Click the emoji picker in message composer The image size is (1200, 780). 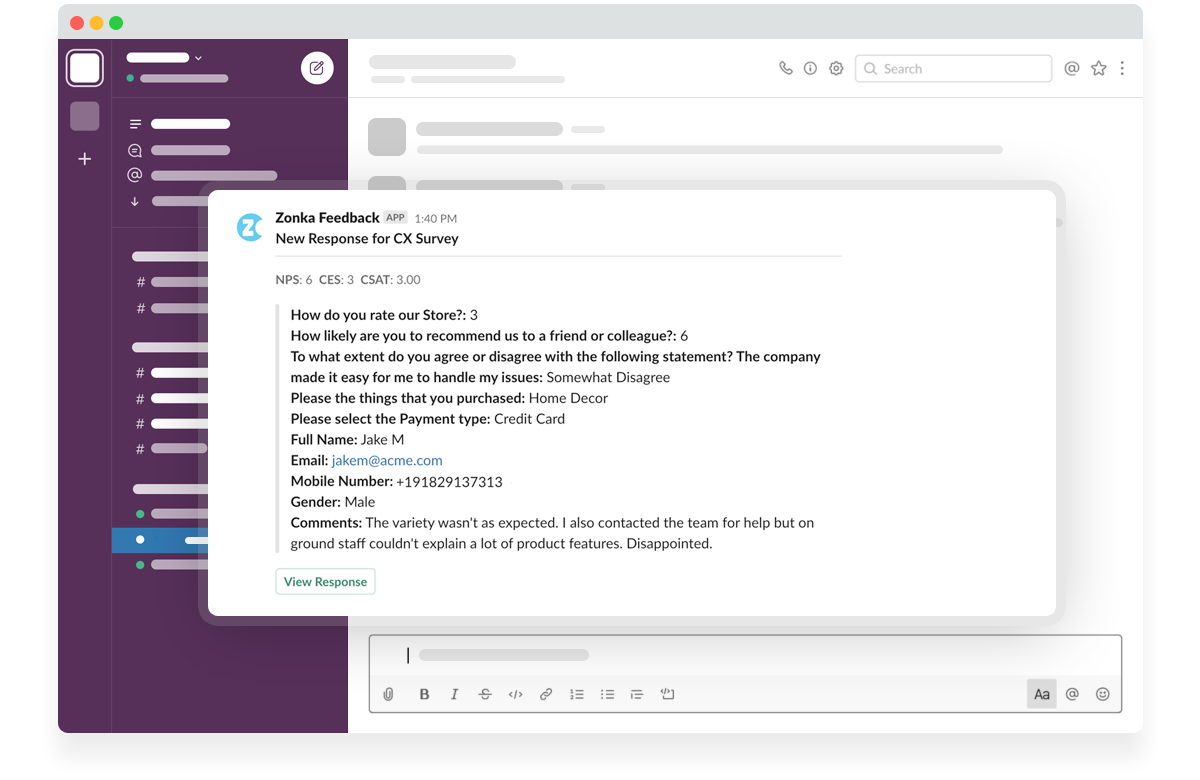(x=1101, y=693)
